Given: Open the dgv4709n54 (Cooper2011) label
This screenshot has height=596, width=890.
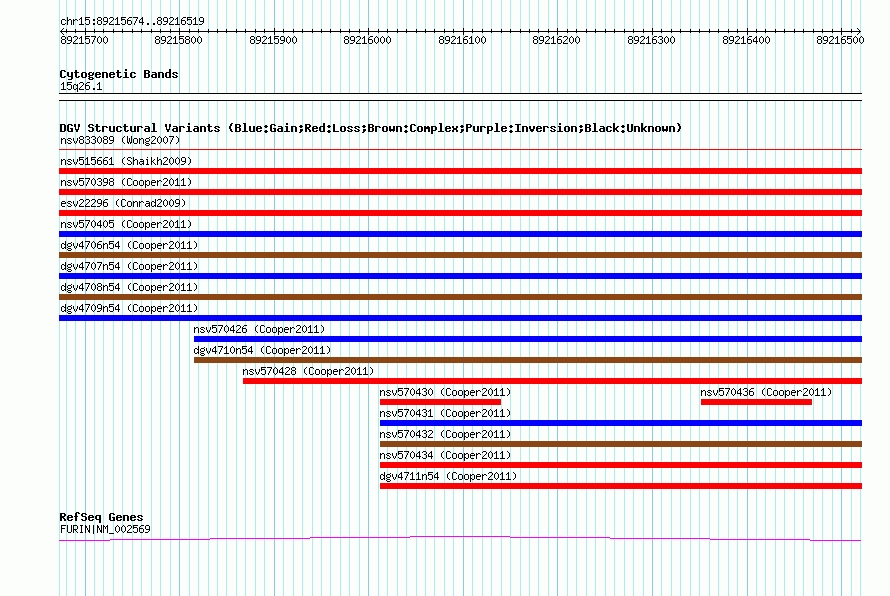Looking at the screenshot, I should (129, 308).
